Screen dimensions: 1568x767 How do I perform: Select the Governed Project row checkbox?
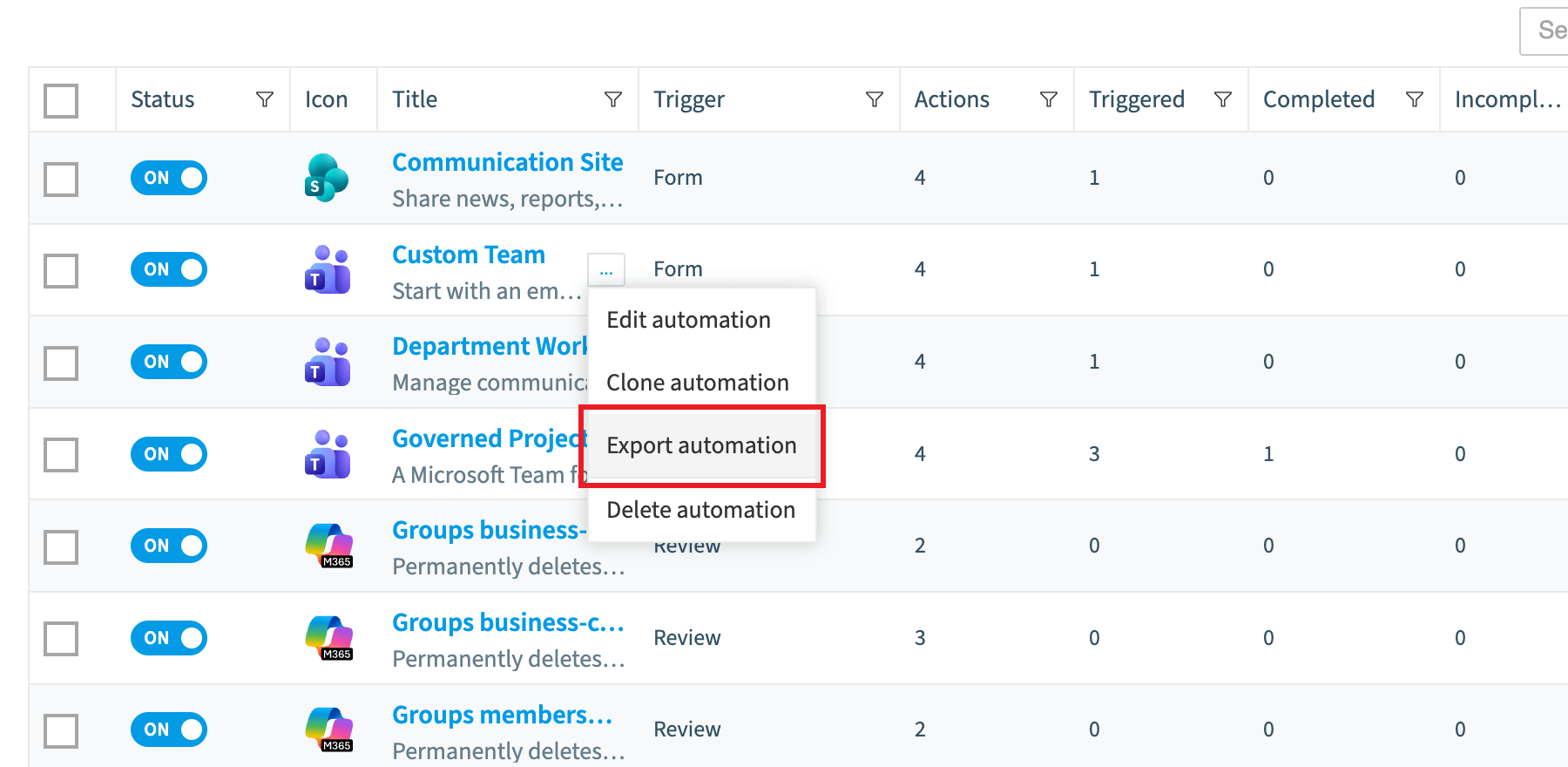(61, 455)
